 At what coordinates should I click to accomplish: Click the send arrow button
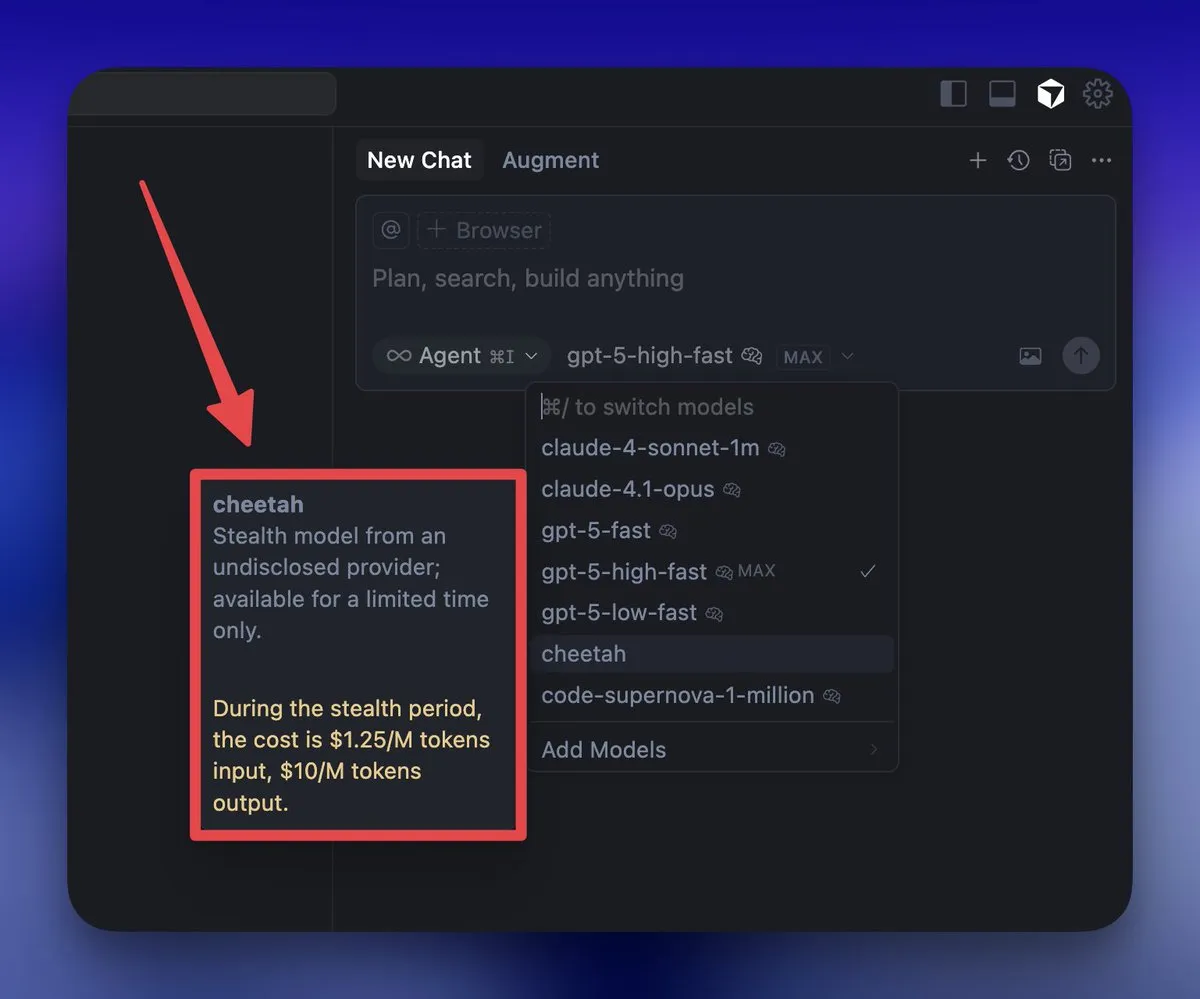pyautogui.click(x=1080, y=356)
